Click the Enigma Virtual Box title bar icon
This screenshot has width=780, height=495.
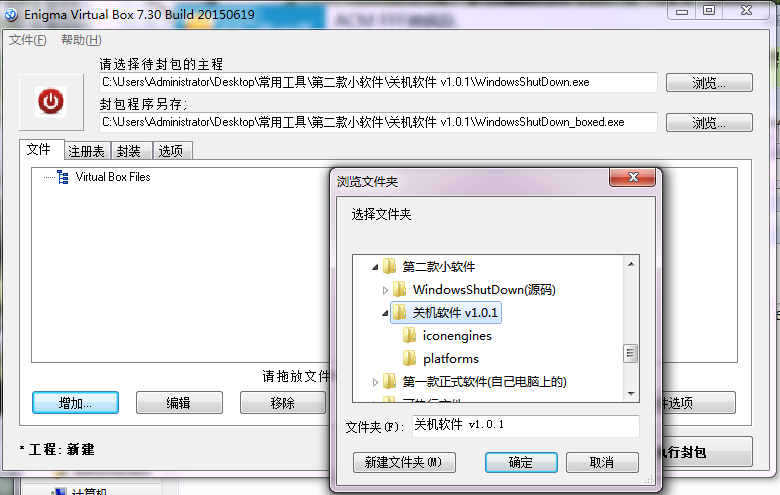click(x=11, y=14)
